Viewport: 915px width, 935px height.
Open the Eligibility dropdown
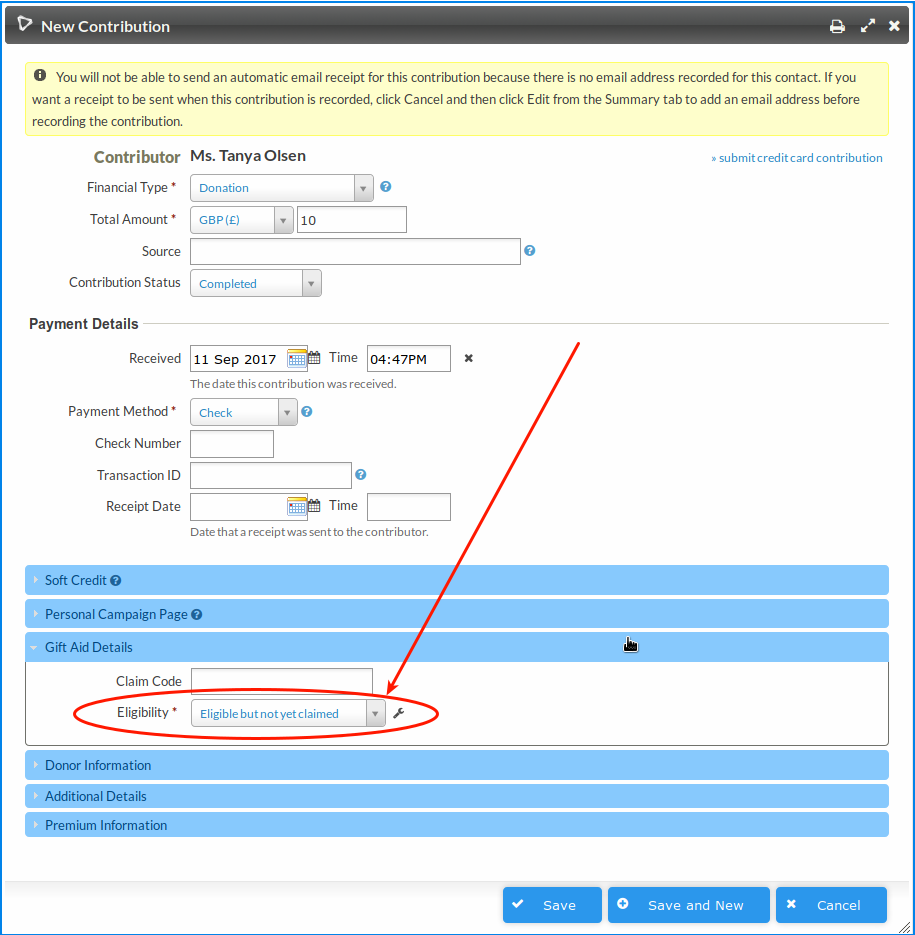[287, 713]
